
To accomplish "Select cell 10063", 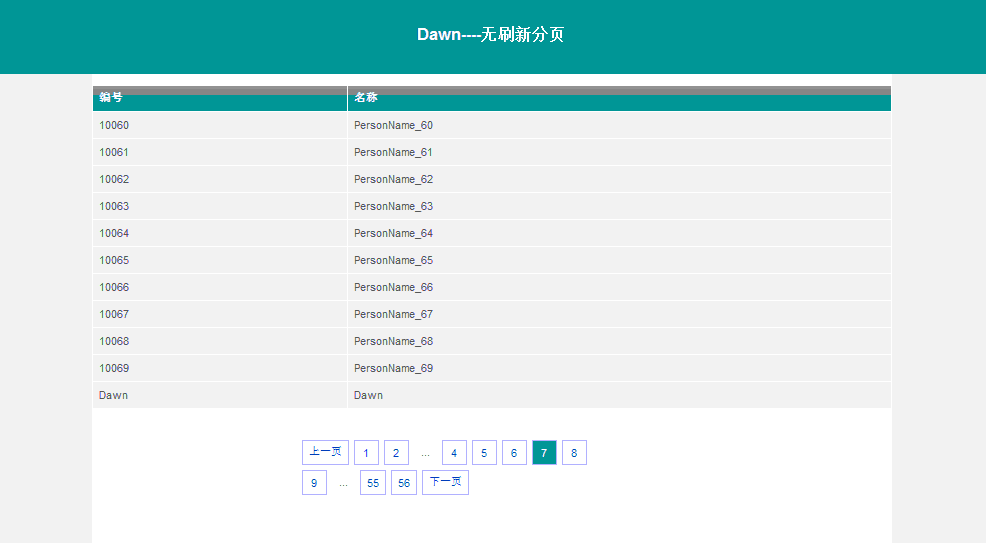I will tap(219, 206).
